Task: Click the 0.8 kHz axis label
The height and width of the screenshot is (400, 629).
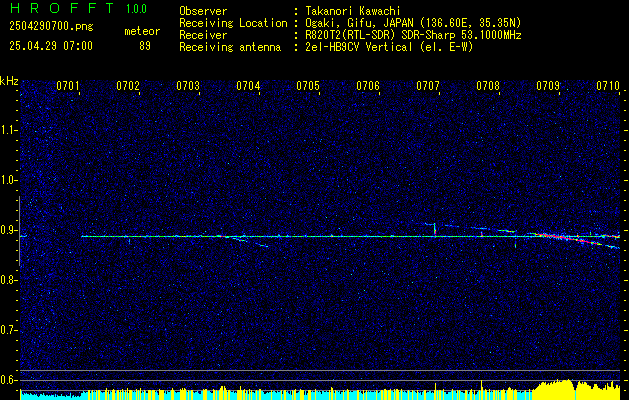Action: [8, 280]
